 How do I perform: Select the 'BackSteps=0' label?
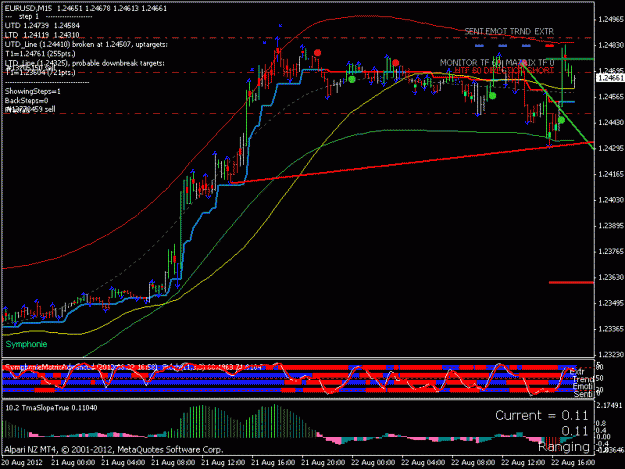(27, 100)
